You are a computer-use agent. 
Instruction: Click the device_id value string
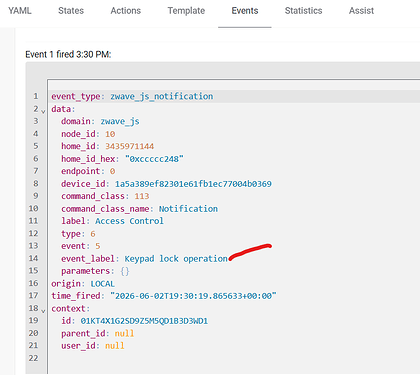[x=193, y=184]
